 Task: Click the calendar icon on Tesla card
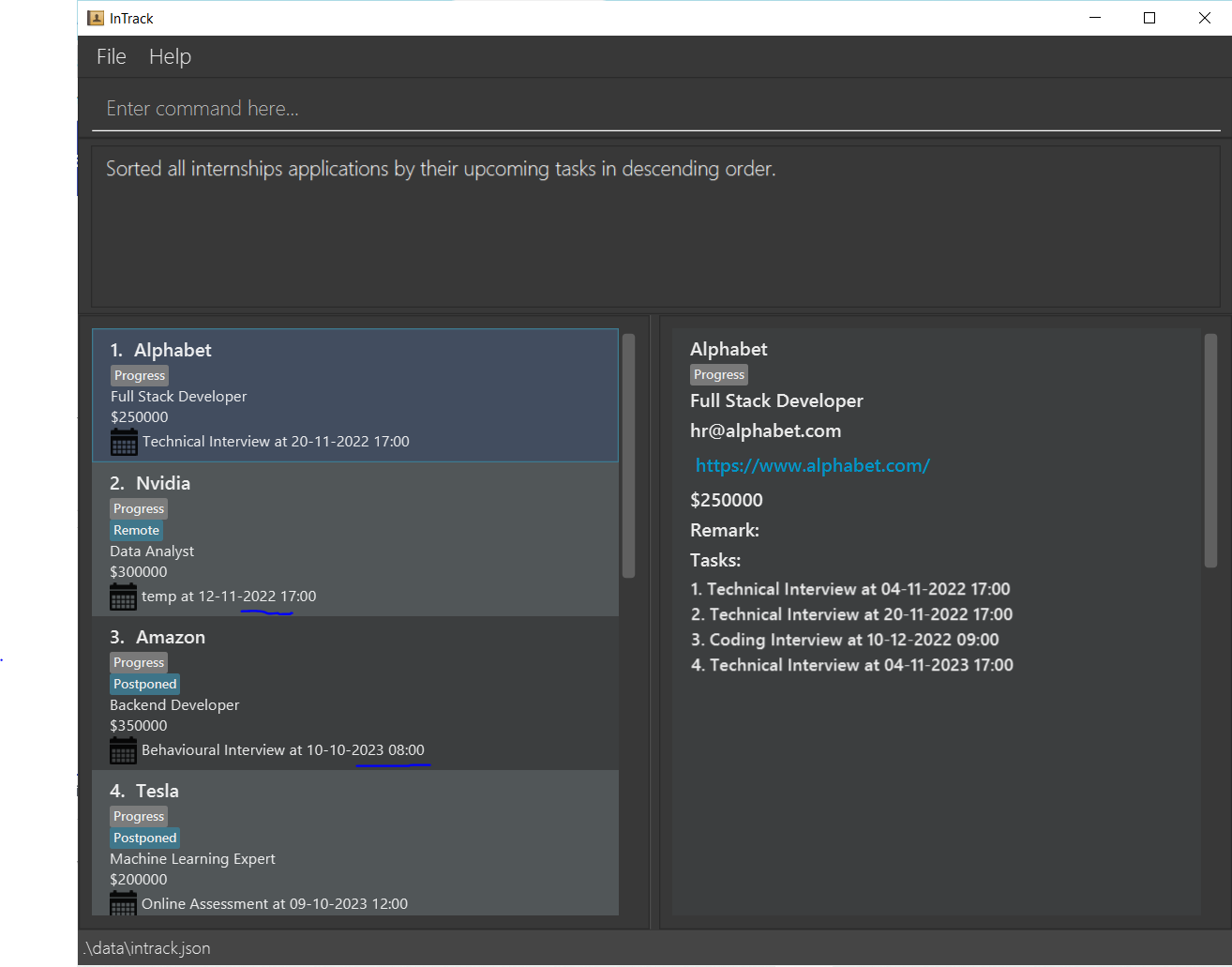(x=123, y=903)
